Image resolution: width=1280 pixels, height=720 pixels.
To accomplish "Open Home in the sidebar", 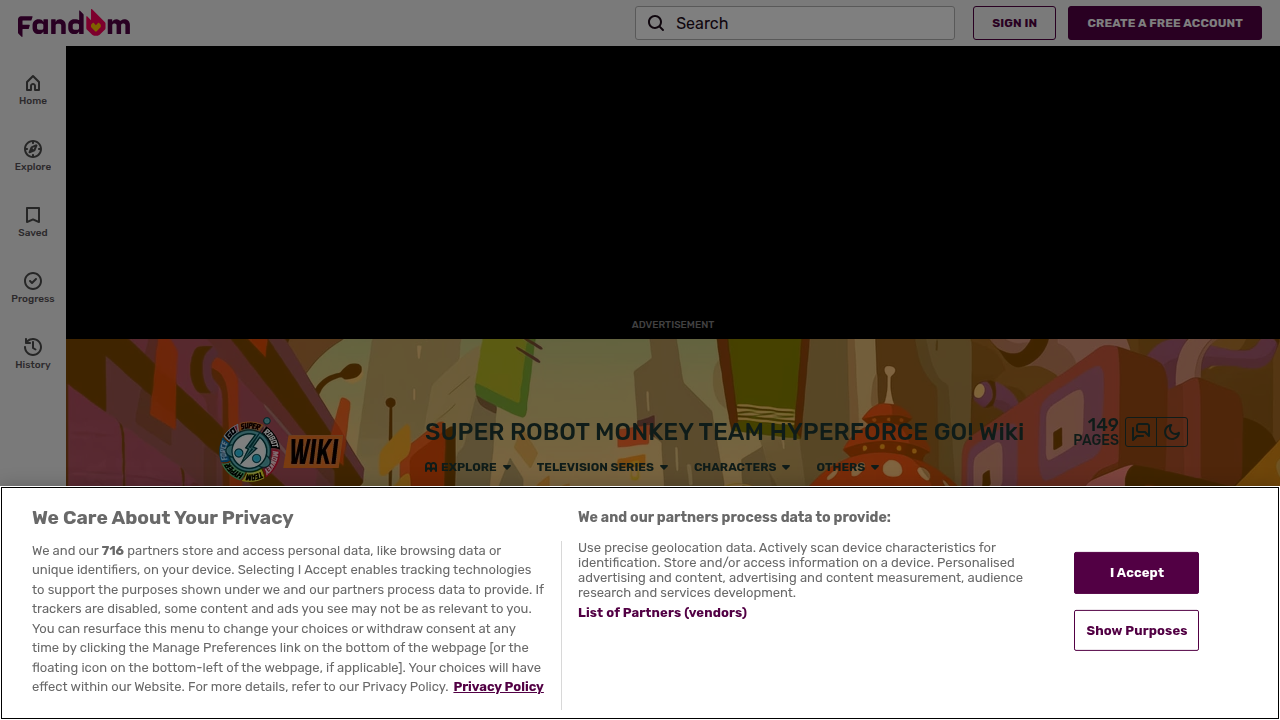I will tap(33, 90).
